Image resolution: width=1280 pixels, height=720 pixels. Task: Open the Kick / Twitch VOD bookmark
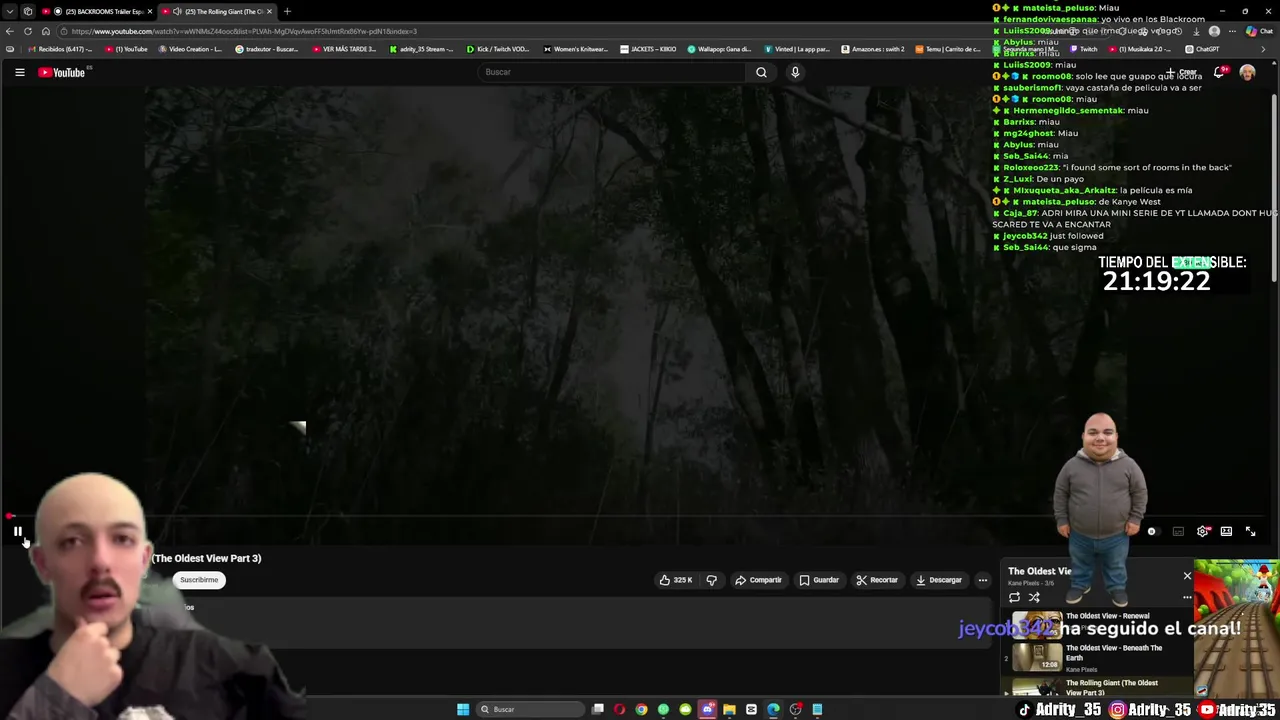coord(498,49)
